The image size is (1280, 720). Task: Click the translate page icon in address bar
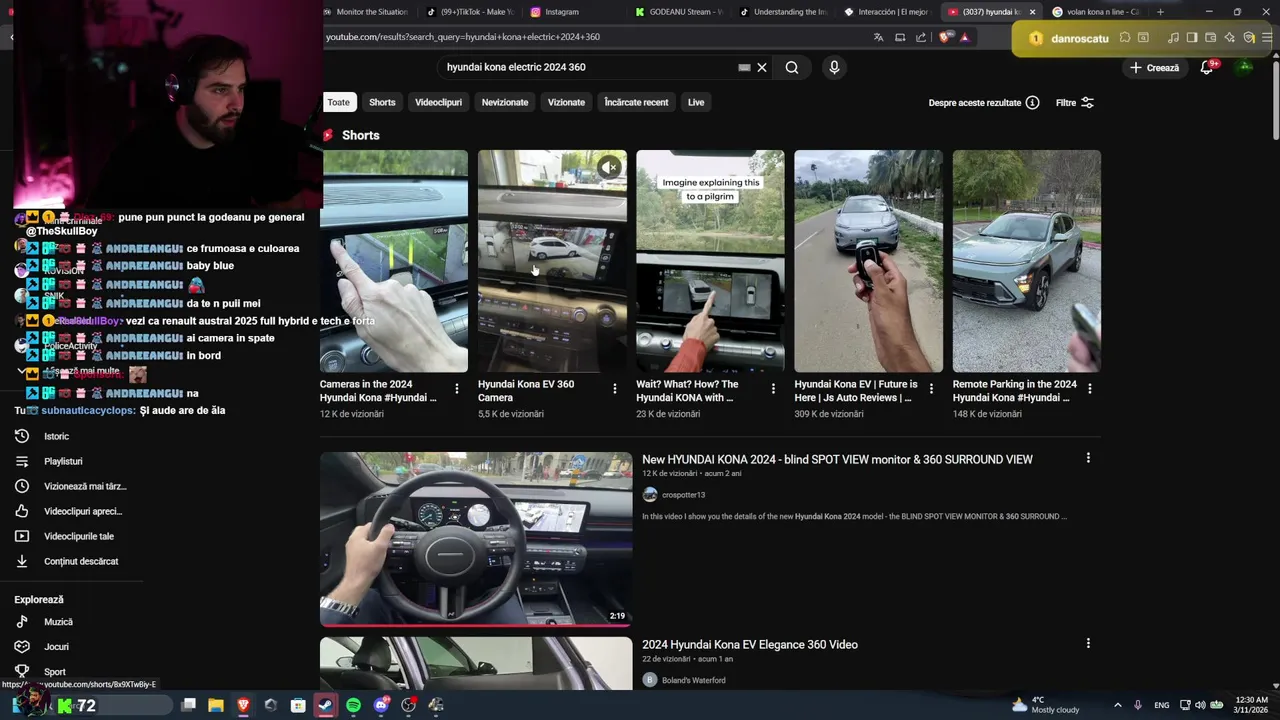coord(878,37)
